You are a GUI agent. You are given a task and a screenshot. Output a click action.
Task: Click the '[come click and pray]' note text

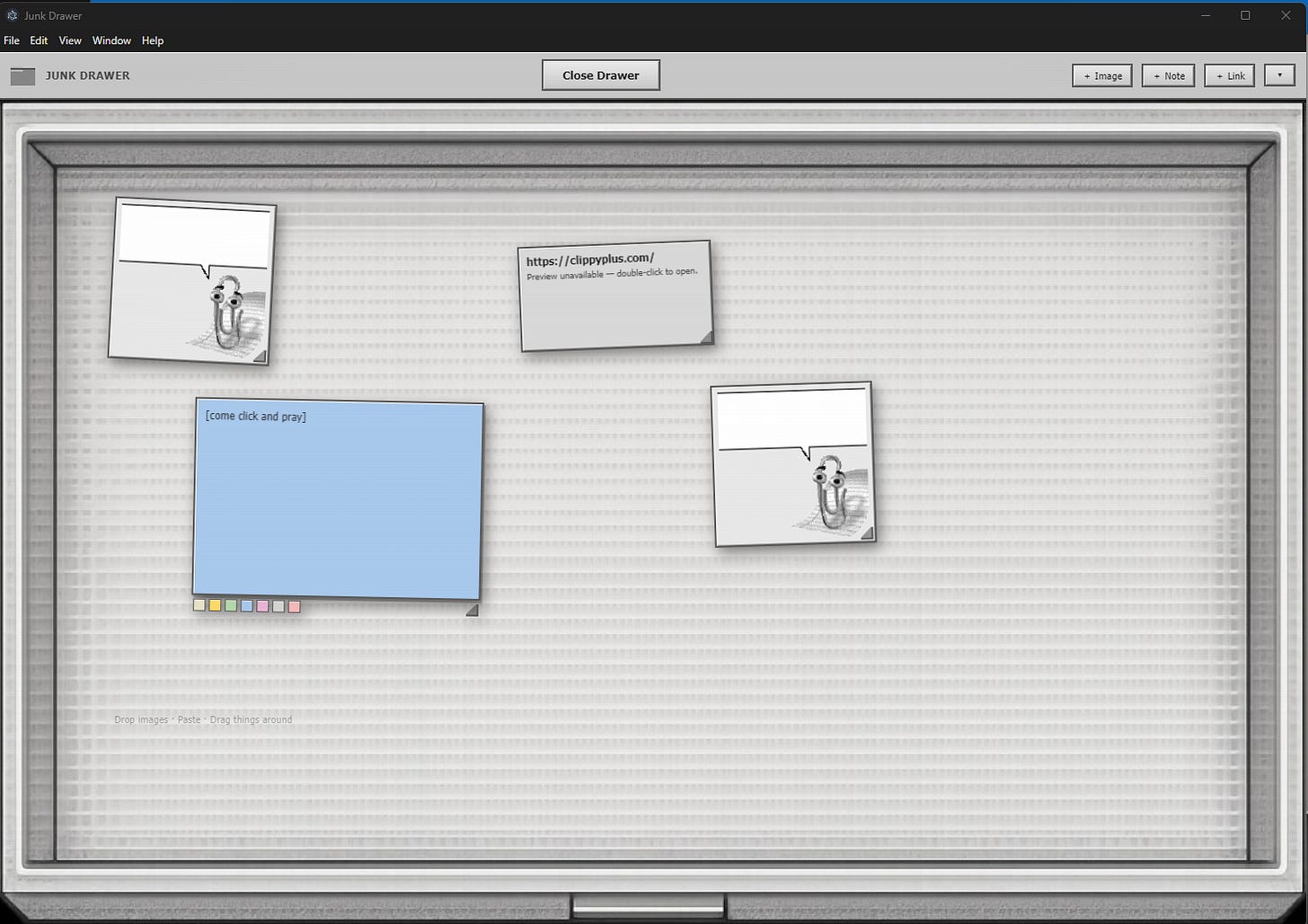255,417
